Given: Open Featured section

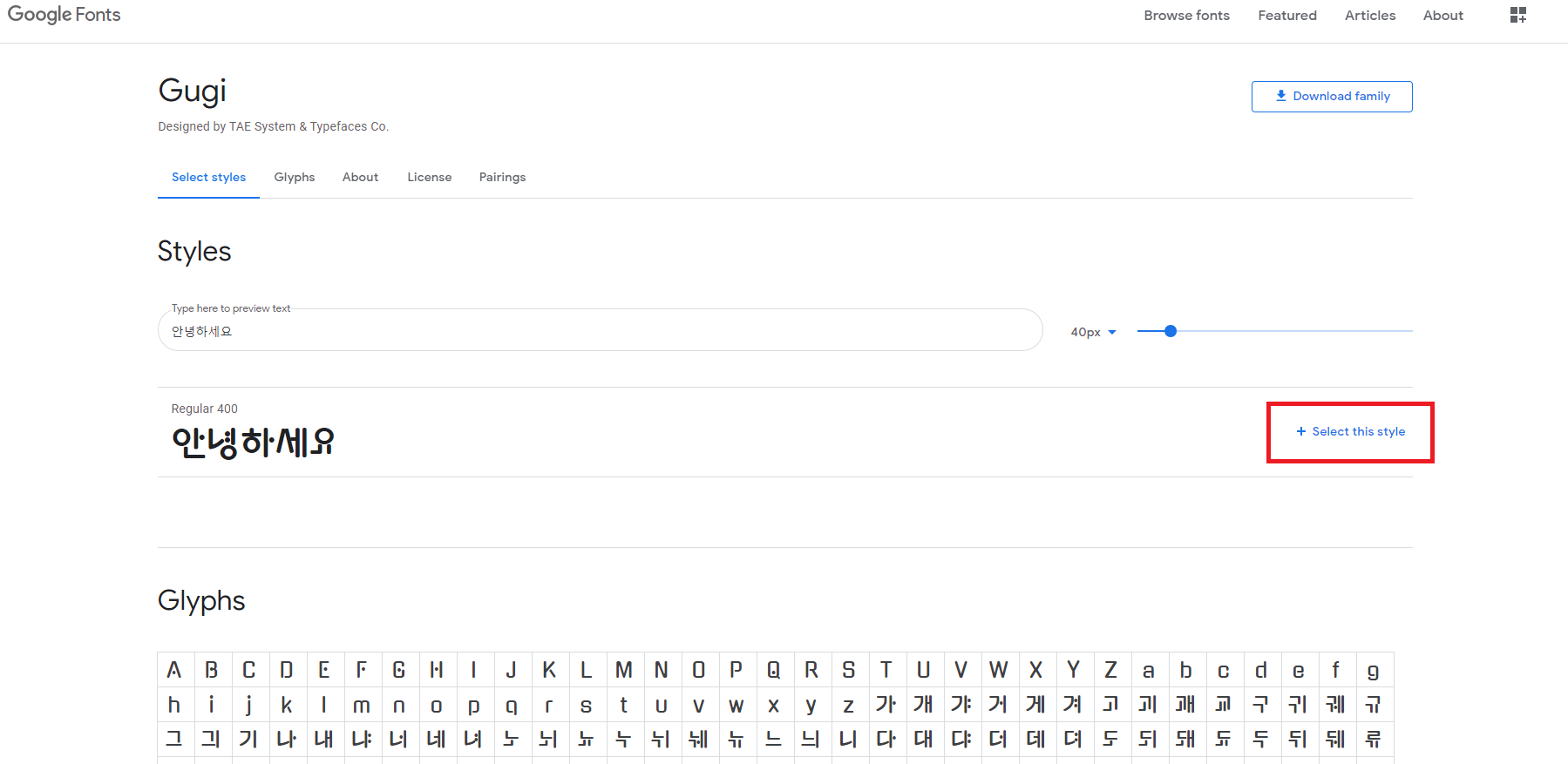Looking at the screenshot, I should [1287, 16].
